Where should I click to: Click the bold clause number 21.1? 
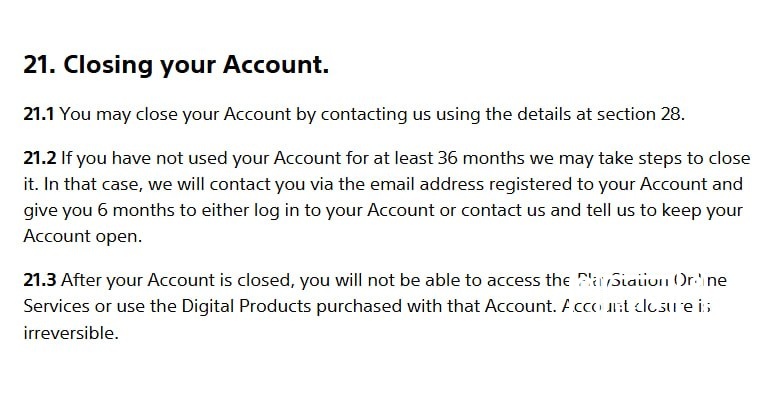(38, 114)
